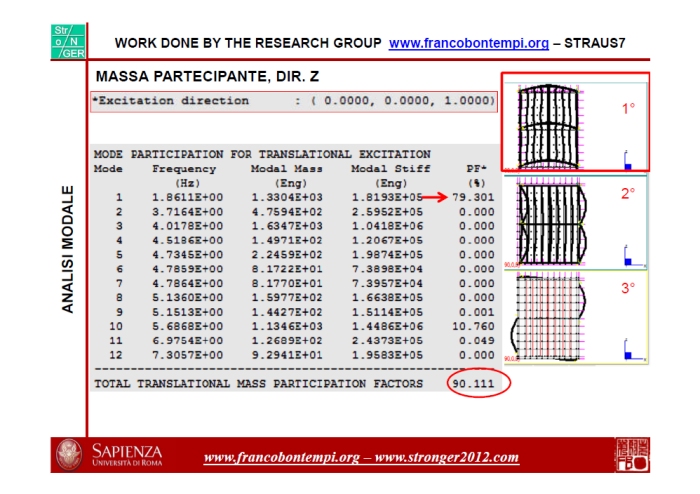
Task: Select the 1° mode shape thumbnail
Action: click(x=575, y=122)
